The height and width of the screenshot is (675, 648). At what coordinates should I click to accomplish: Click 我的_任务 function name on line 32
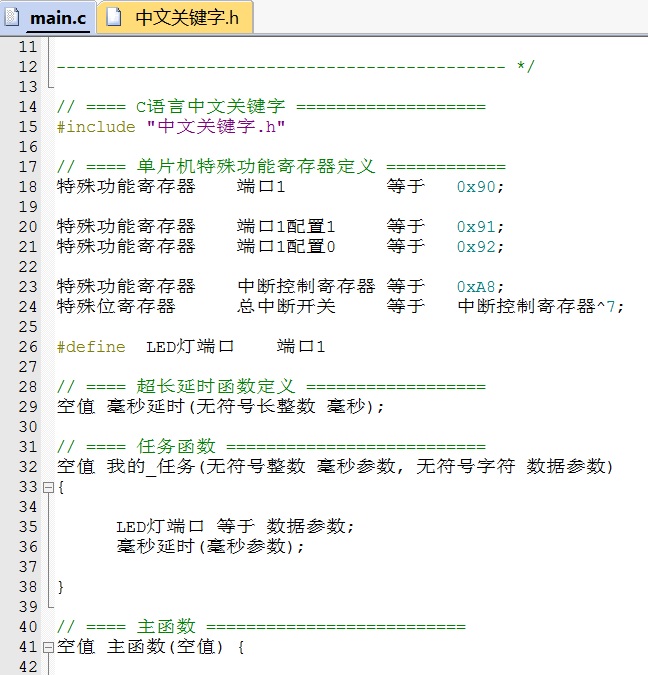(x=151, y=467)
